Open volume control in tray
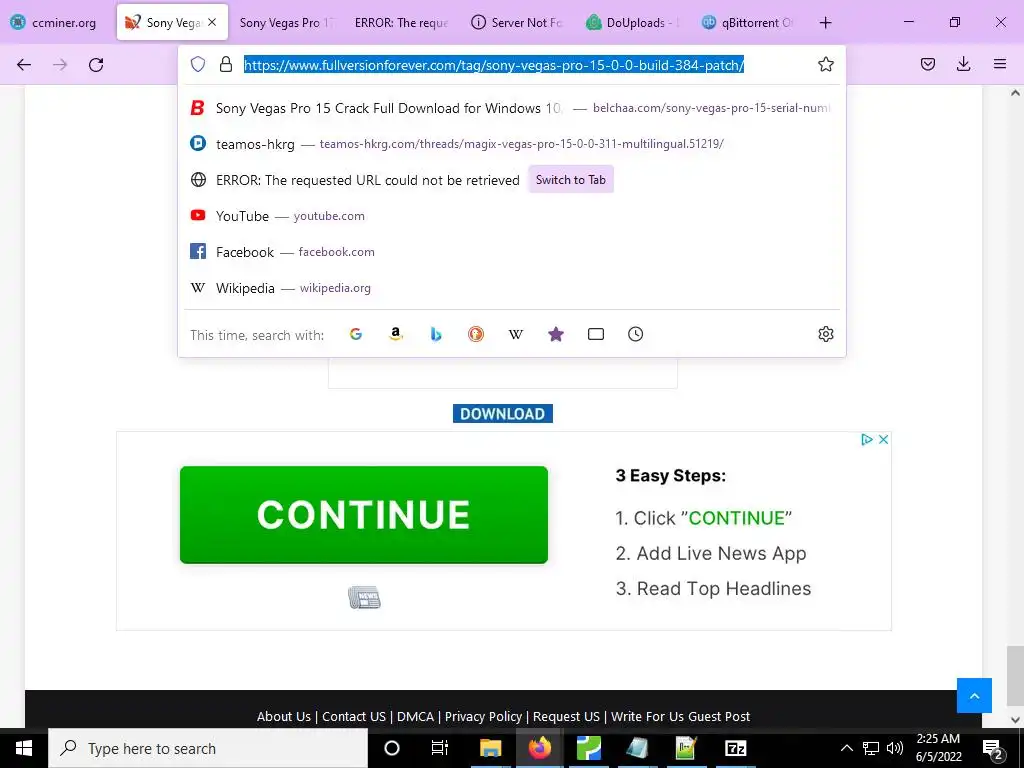 pos(895,748)
